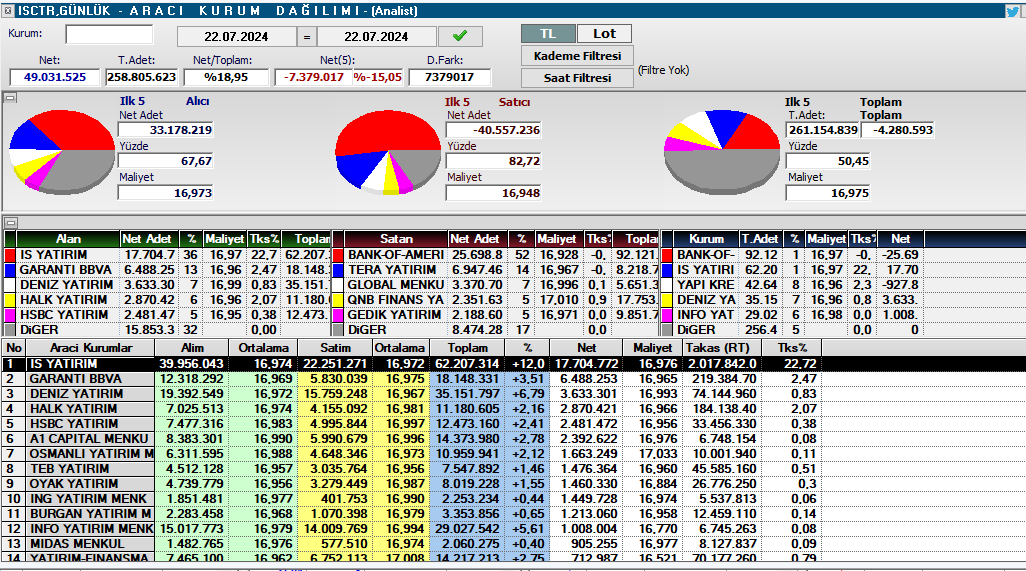Click the Ilk 5 Alıcı pie chart
Screen dimensions: 1026x571
pyautogui.click(x=62, y=152)
